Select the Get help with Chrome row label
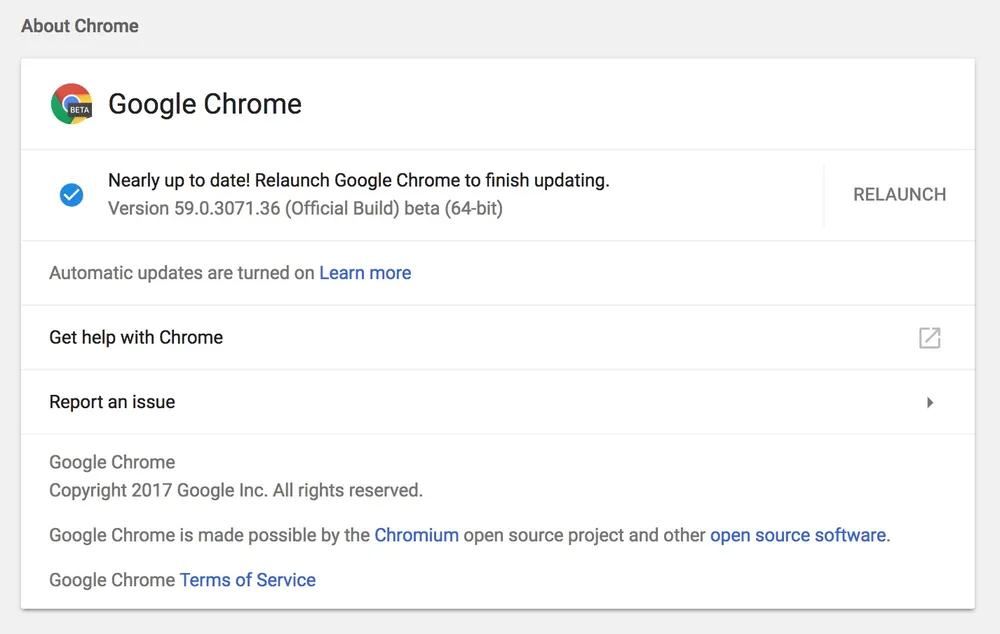1000x634 pixels. pyautogui.click(x=136, y=338)
